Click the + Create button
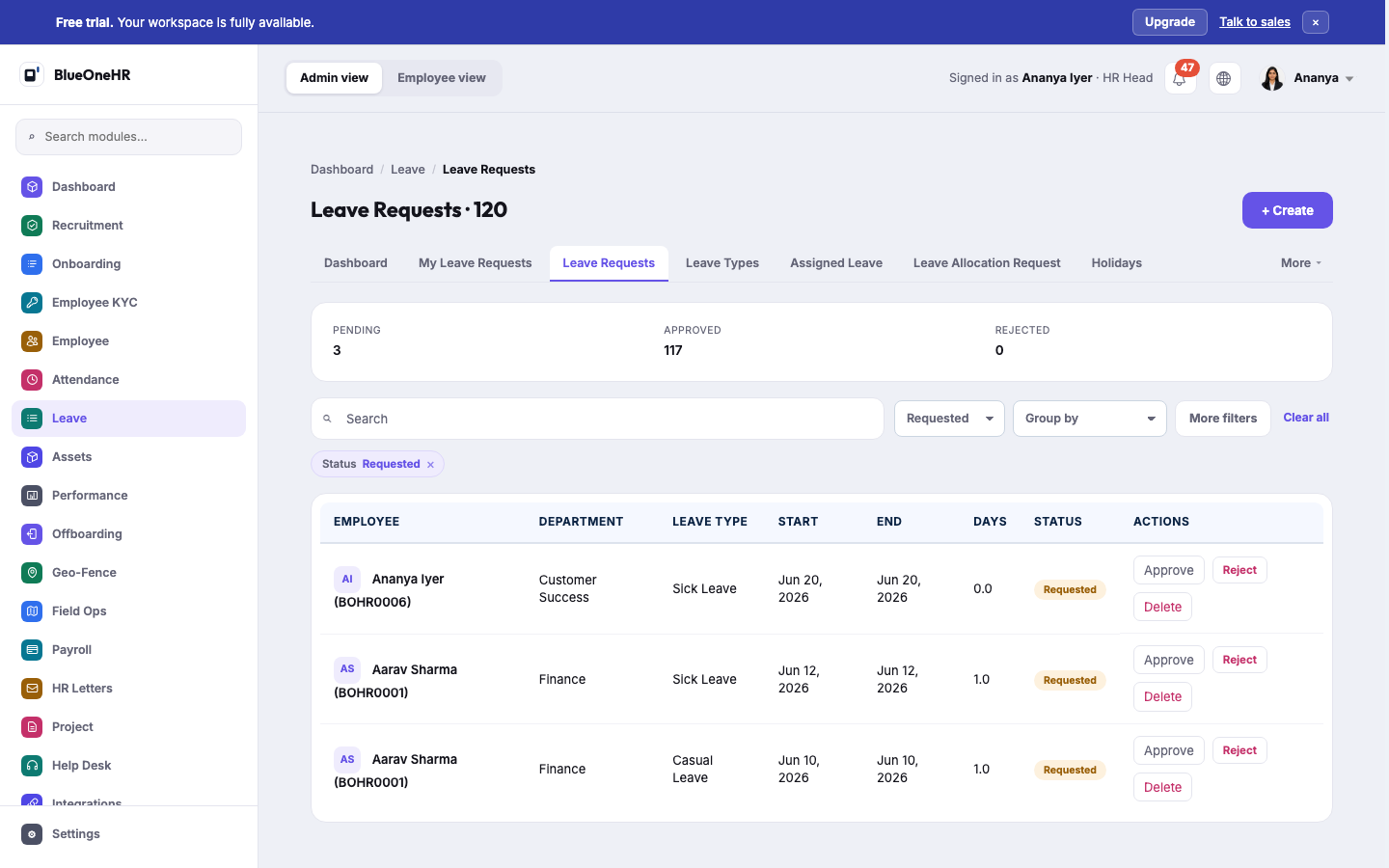 pos(1288,210)
